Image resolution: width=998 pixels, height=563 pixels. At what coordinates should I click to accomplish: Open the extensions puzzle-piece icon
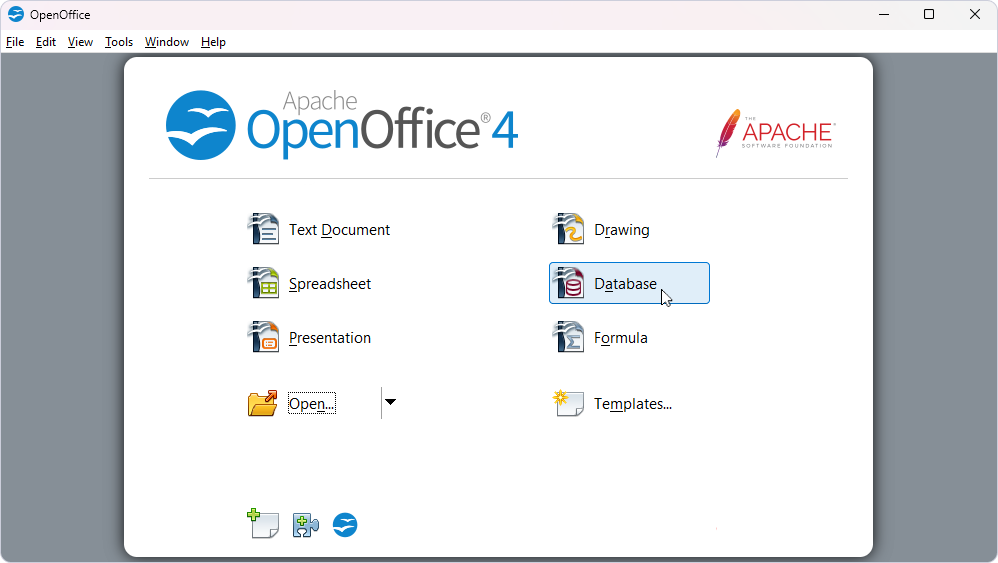click(x=306, y=525)
